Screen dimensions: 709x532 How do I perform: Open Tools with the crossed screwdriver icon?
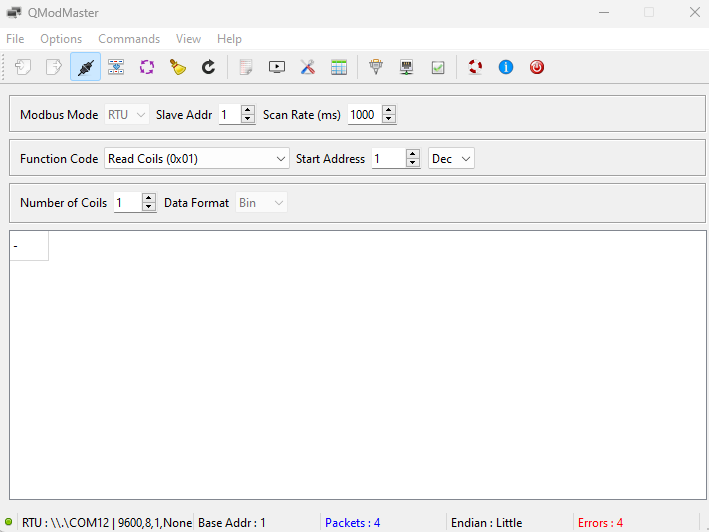point(307,67)
